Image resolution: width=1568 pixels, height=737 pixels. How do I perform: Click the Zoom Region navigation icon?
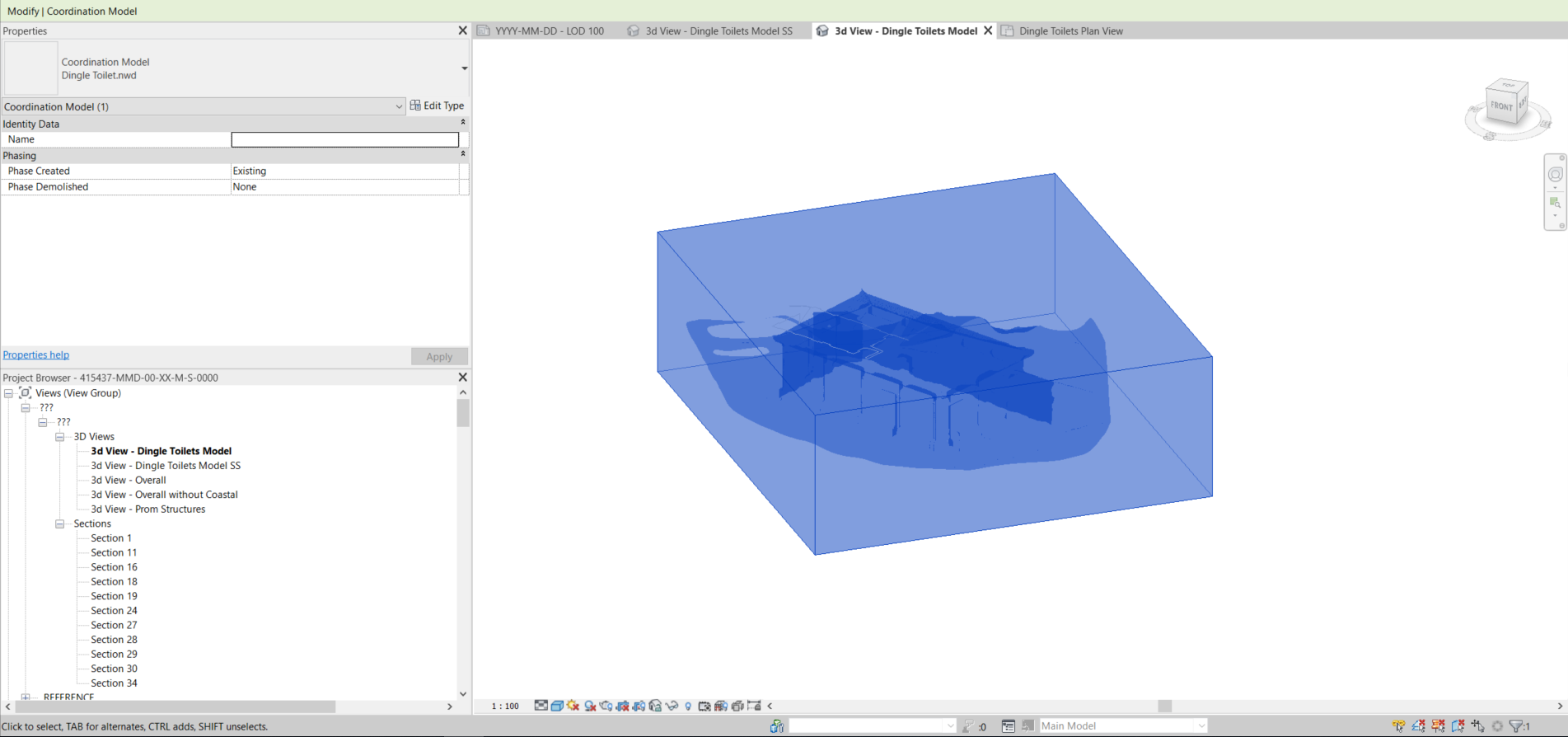point(1555,203)
